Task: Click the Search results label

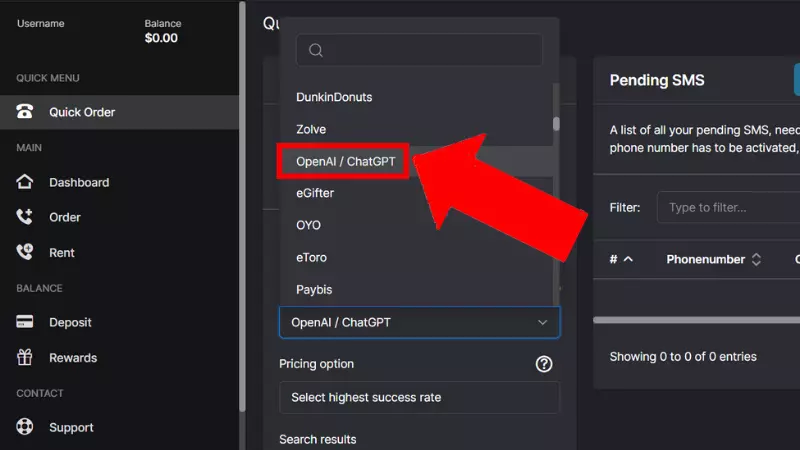Action: (x=317, y=439)
